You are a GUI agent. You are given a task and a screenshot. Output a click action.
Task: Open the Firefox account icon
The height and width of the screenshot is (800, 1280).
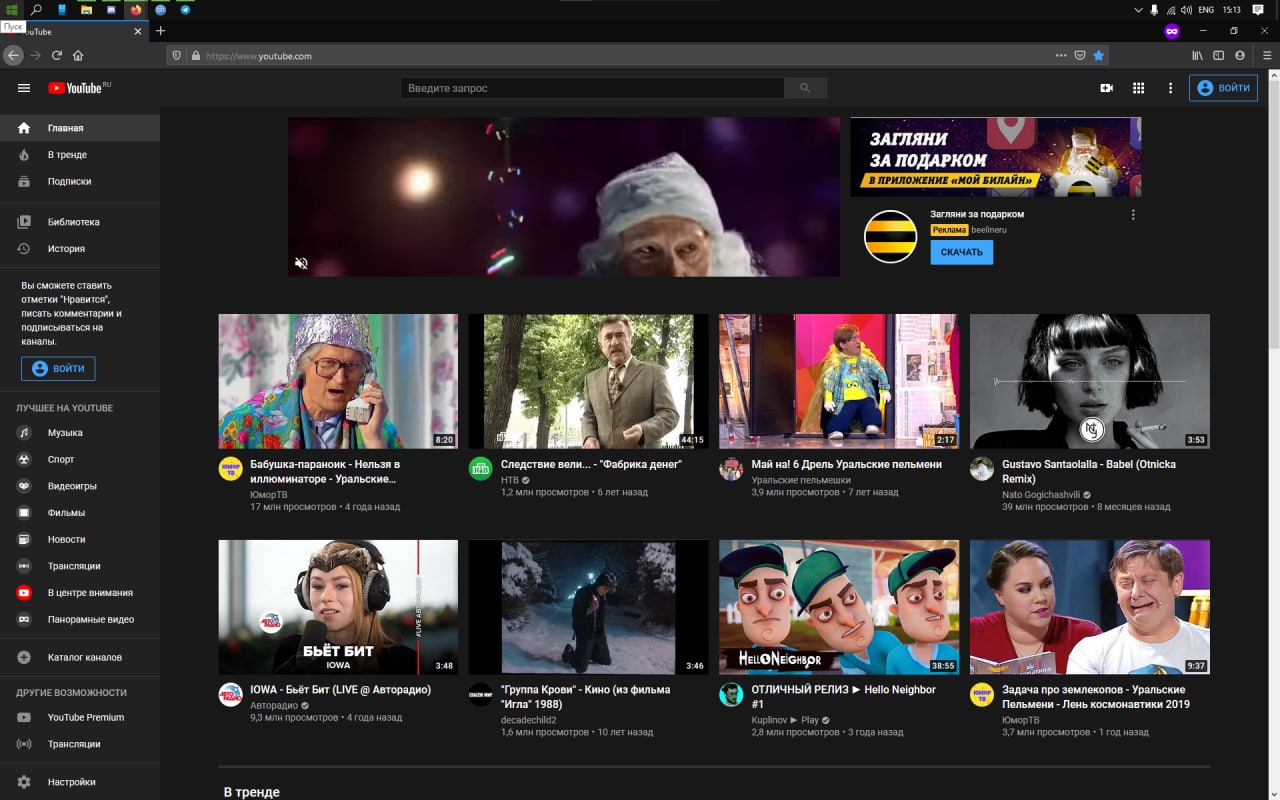[x=1240, y=55]
